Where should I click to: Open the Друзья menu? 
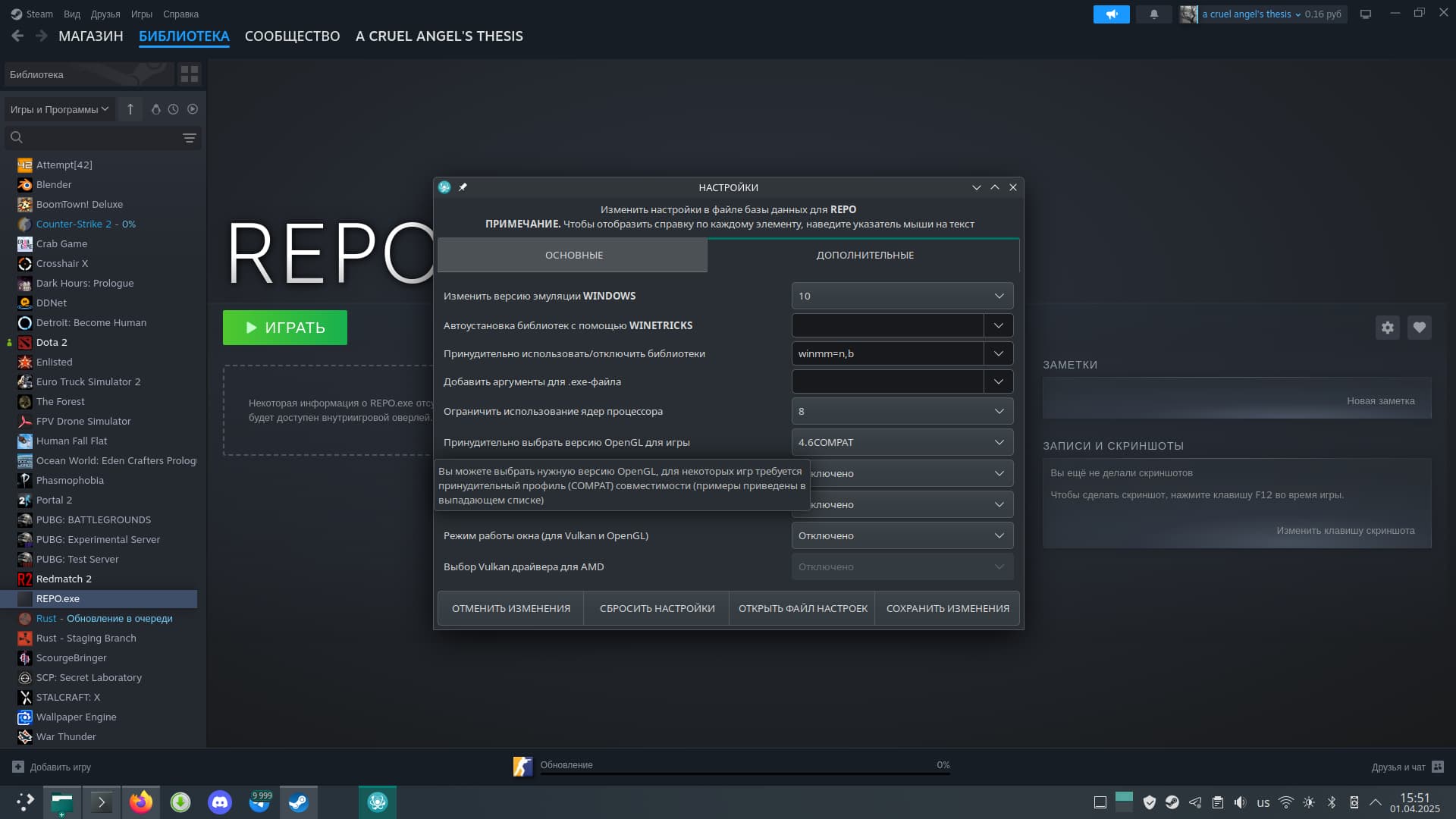click(105, 14)
